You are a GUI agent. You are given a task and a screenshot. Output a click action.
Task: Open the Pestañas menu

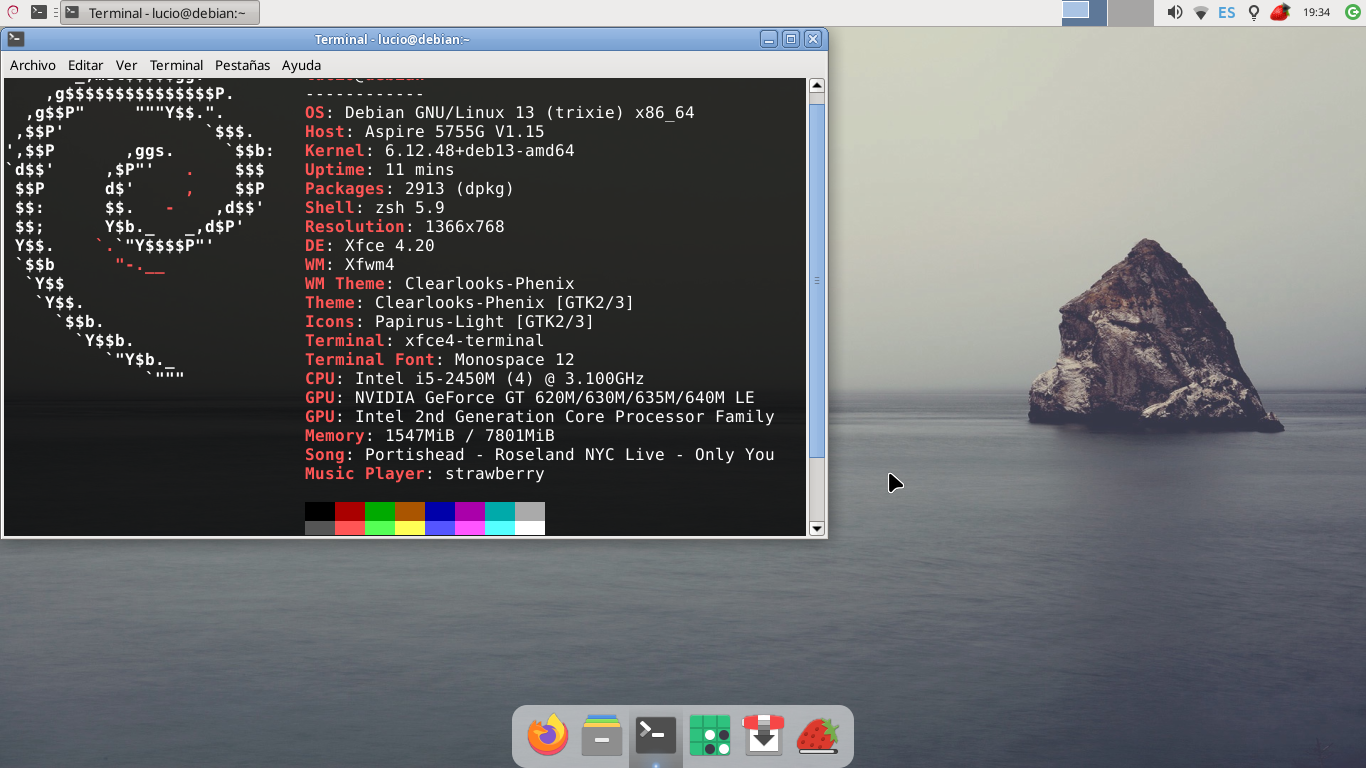243,65
